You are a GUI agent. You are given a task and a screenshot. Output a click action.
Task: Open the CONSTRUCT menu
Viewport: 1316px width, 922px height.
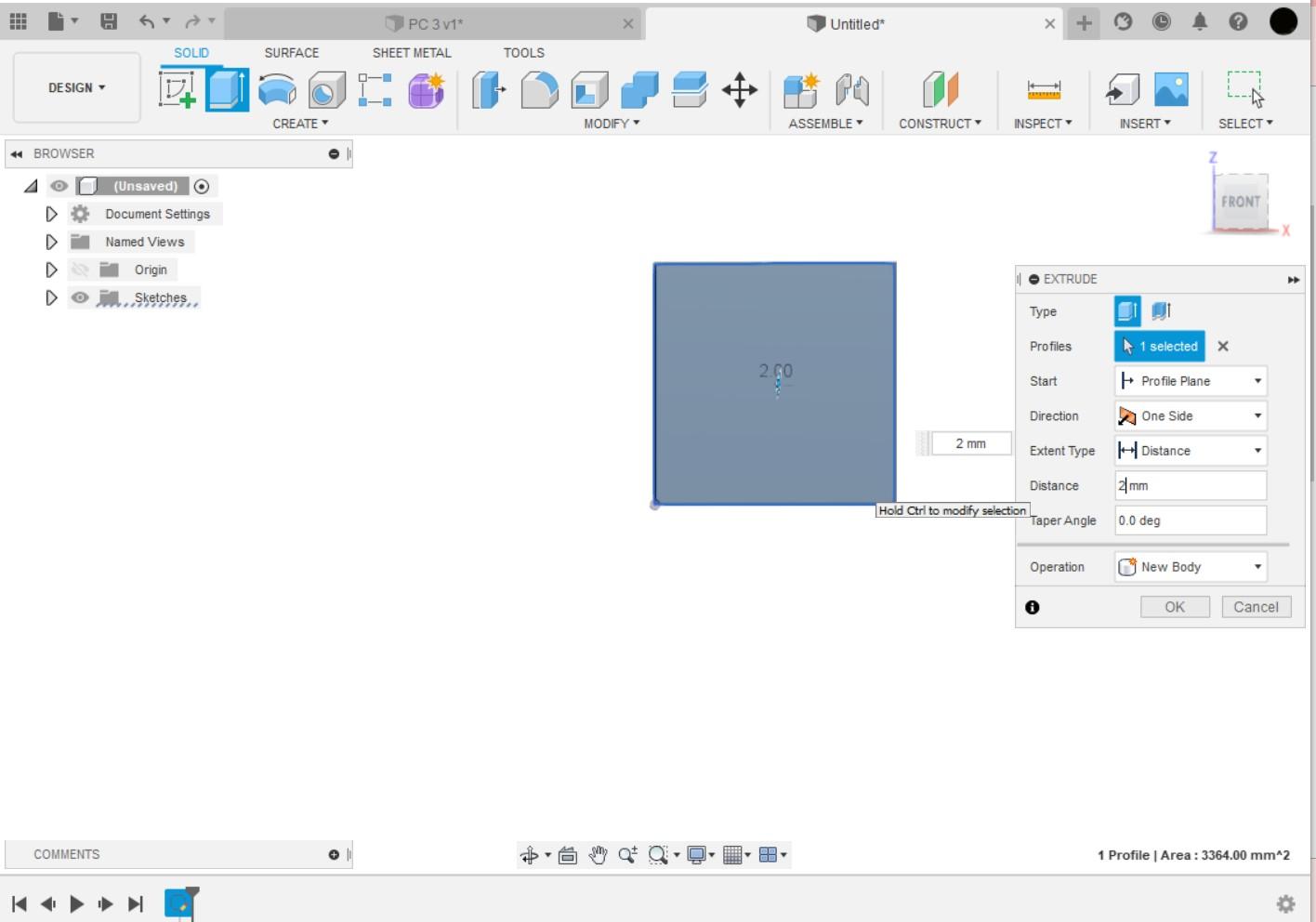940,123
